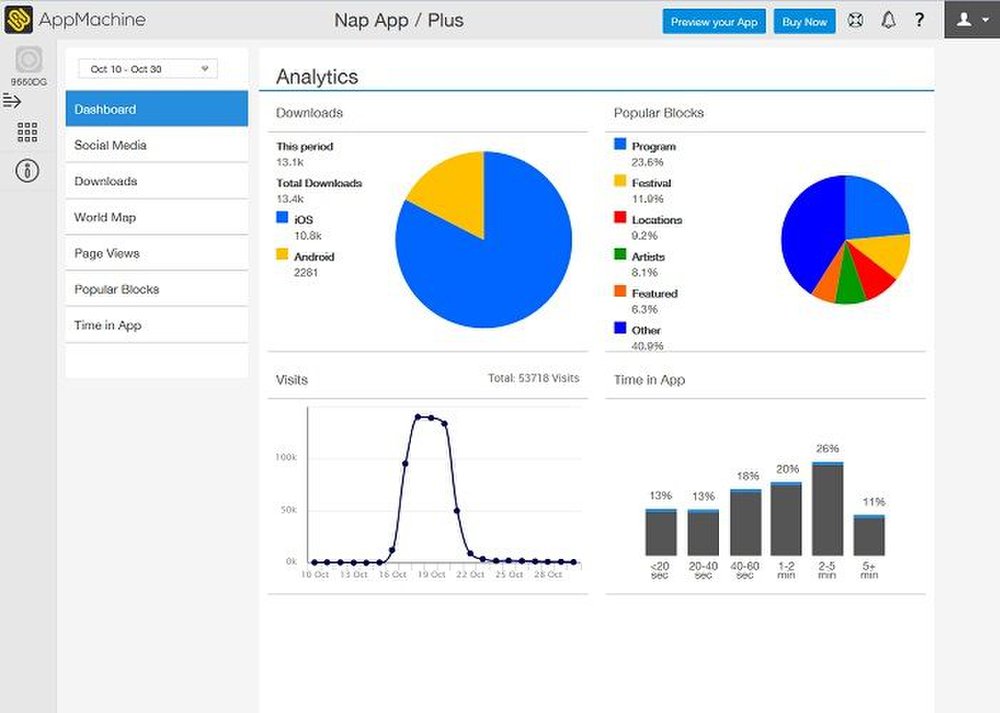This screenshot has height=713, width=1000.
Task: Select Dashboard in the analytics menu
Action: tap(157, 109)
